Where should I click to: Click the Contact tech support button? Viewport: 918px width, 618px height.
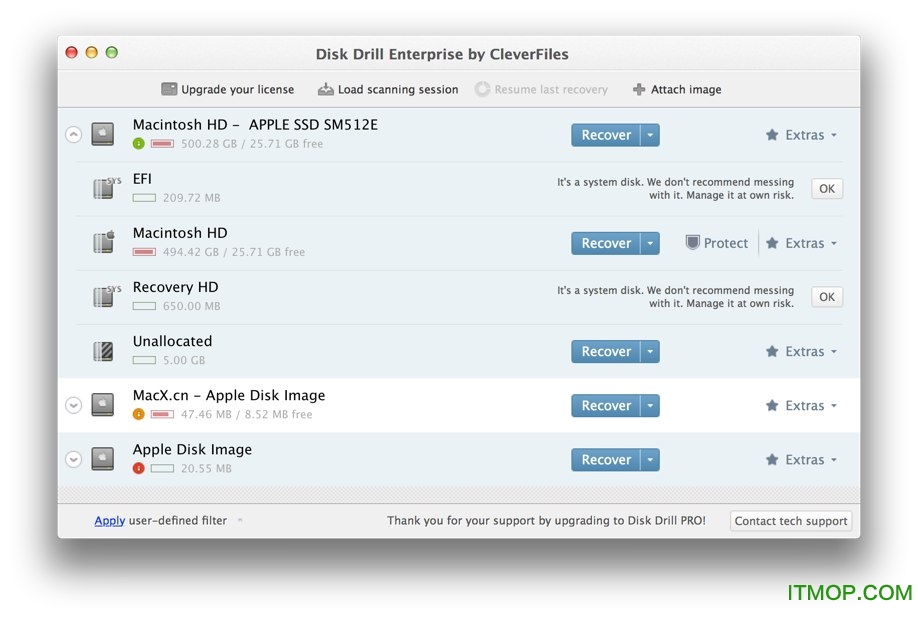click(x=790, y=520)
